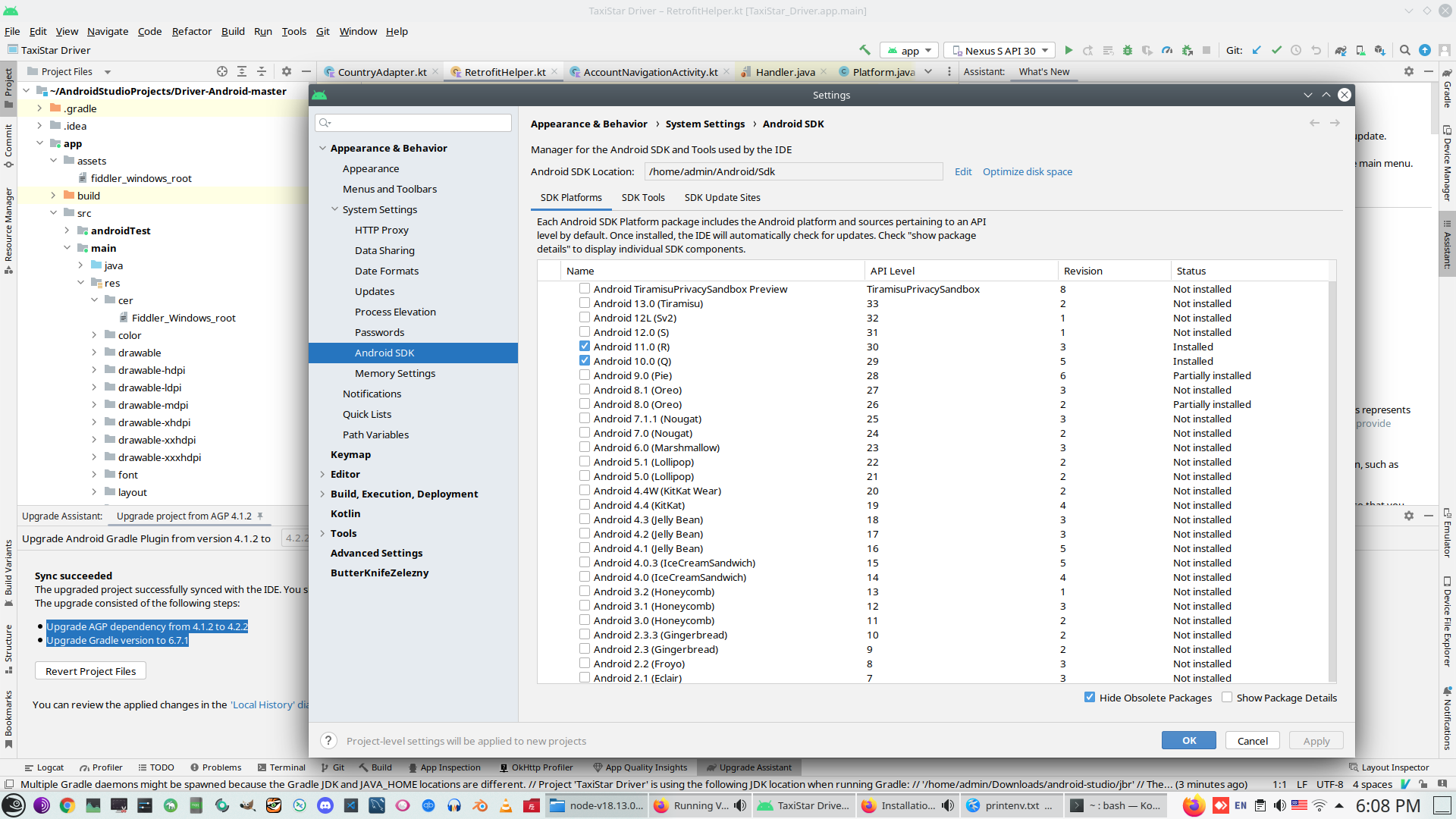Image resolution: width=1456 pixels, height=819 pixels.
Task: Expand the Editor settings category
Action: tap(323, 474)
